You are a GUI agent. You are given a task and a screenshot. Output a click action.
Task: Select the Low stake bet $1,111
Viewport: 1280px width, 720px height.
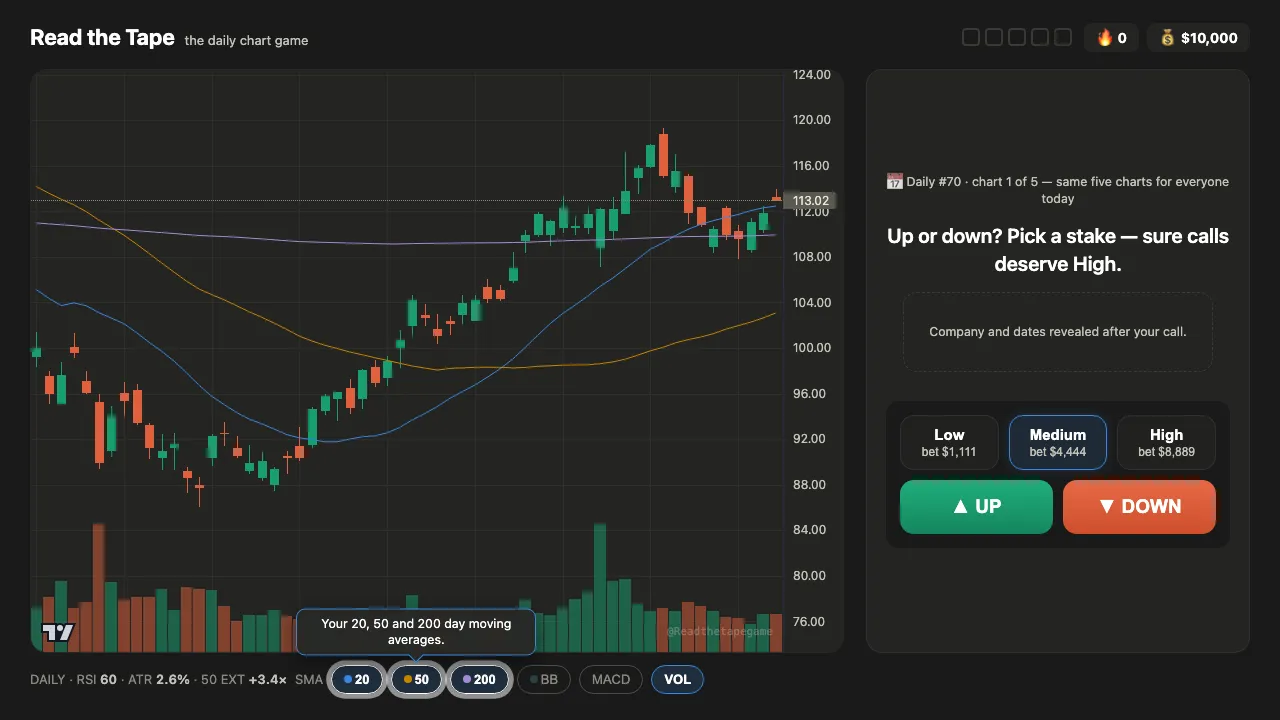[x=949, y=443]
